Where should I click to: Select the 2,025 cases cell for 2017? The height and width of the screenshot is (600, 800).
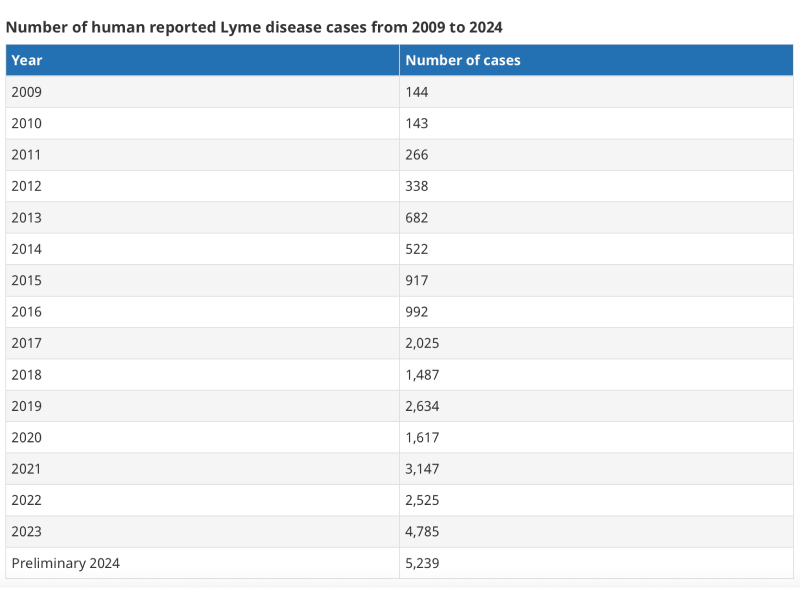pos(422,343)
